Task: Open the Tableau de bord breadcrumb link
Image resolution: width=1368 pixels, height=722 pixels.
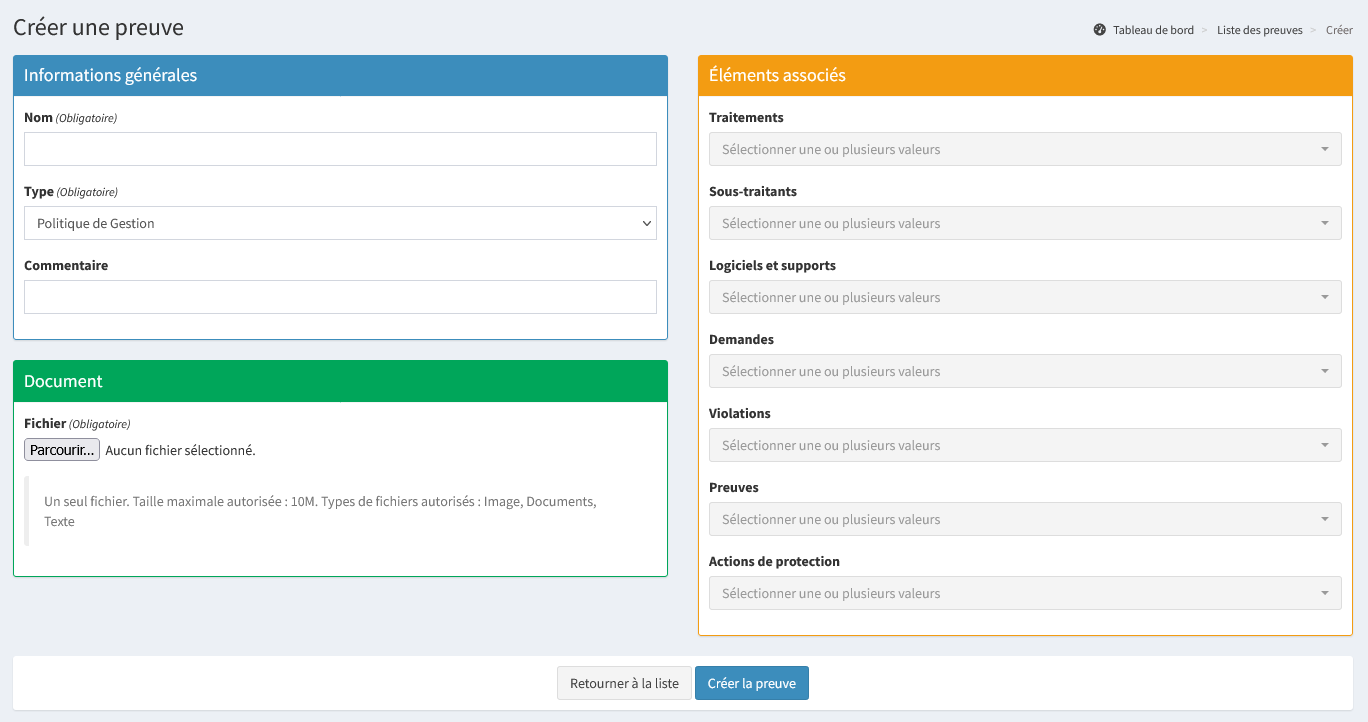Action: coord(1153,30)
